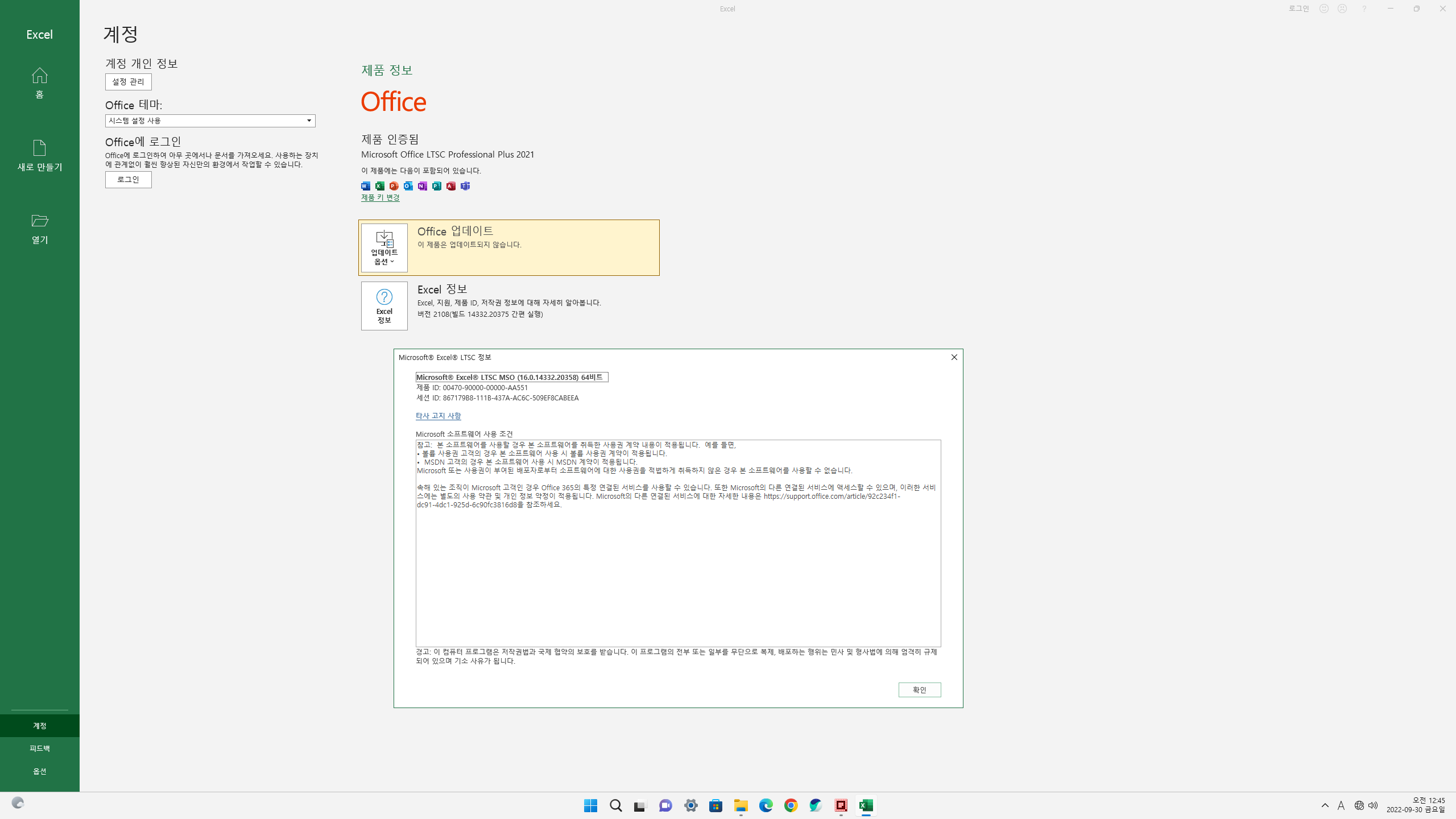Open the folder icon labeled 열기

tap(39, 227)
